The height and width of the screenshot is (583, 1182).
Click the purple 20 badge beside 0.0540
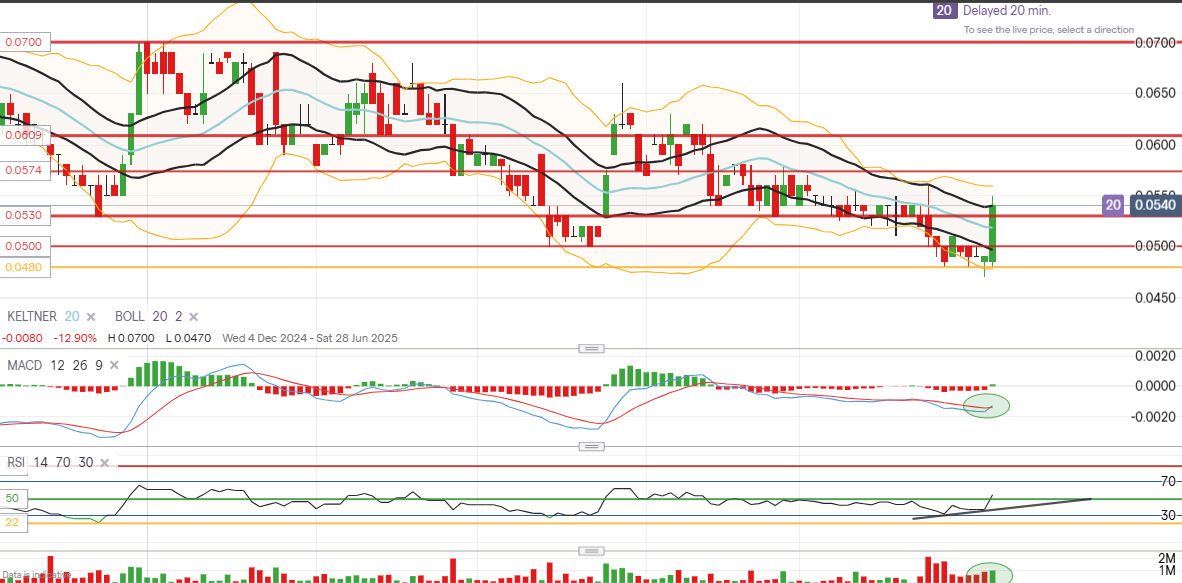point(1114,205)
